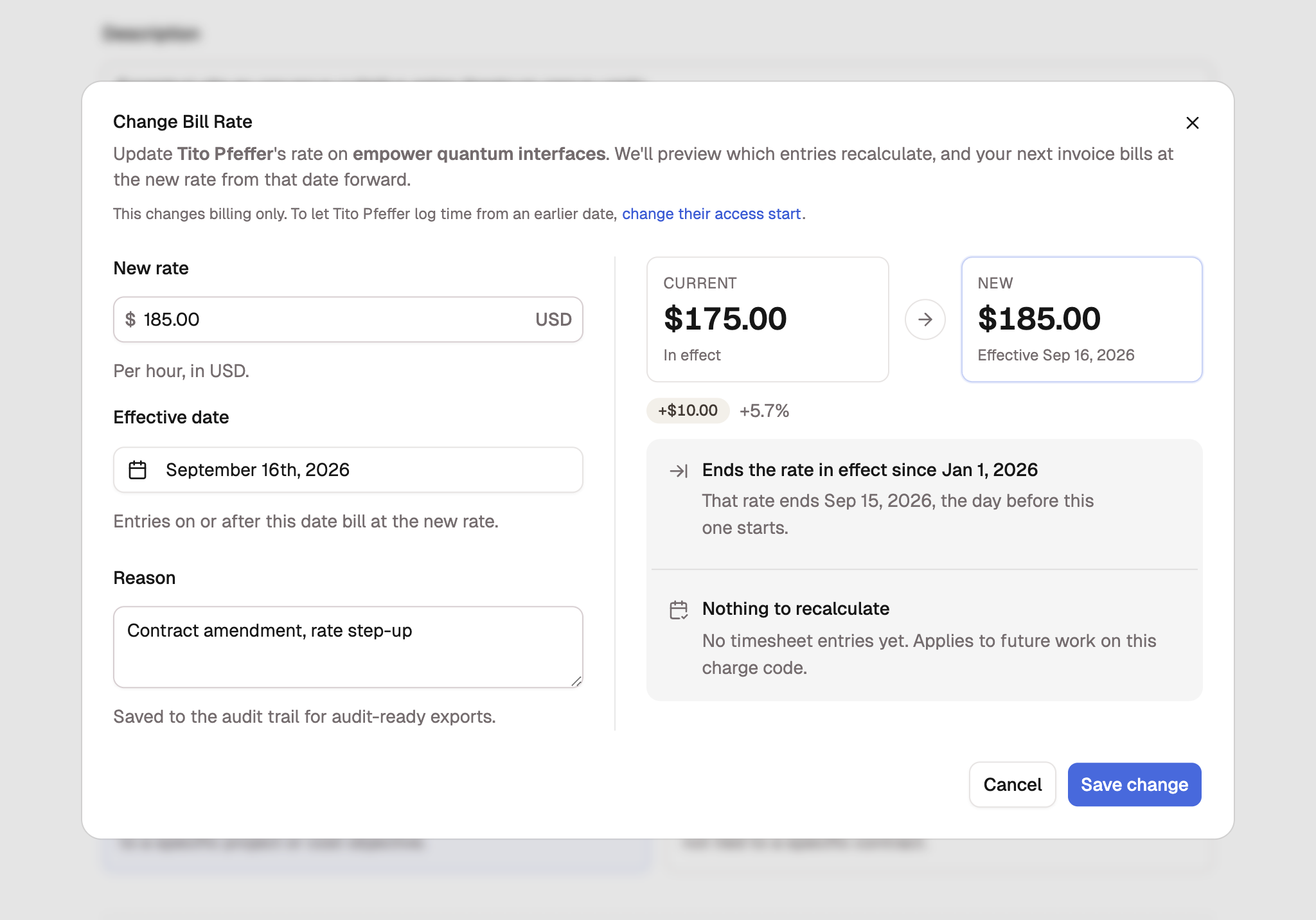Save the rate change
The height and width of the screenshot is (920, 1316).
[x=1134, y=784]
